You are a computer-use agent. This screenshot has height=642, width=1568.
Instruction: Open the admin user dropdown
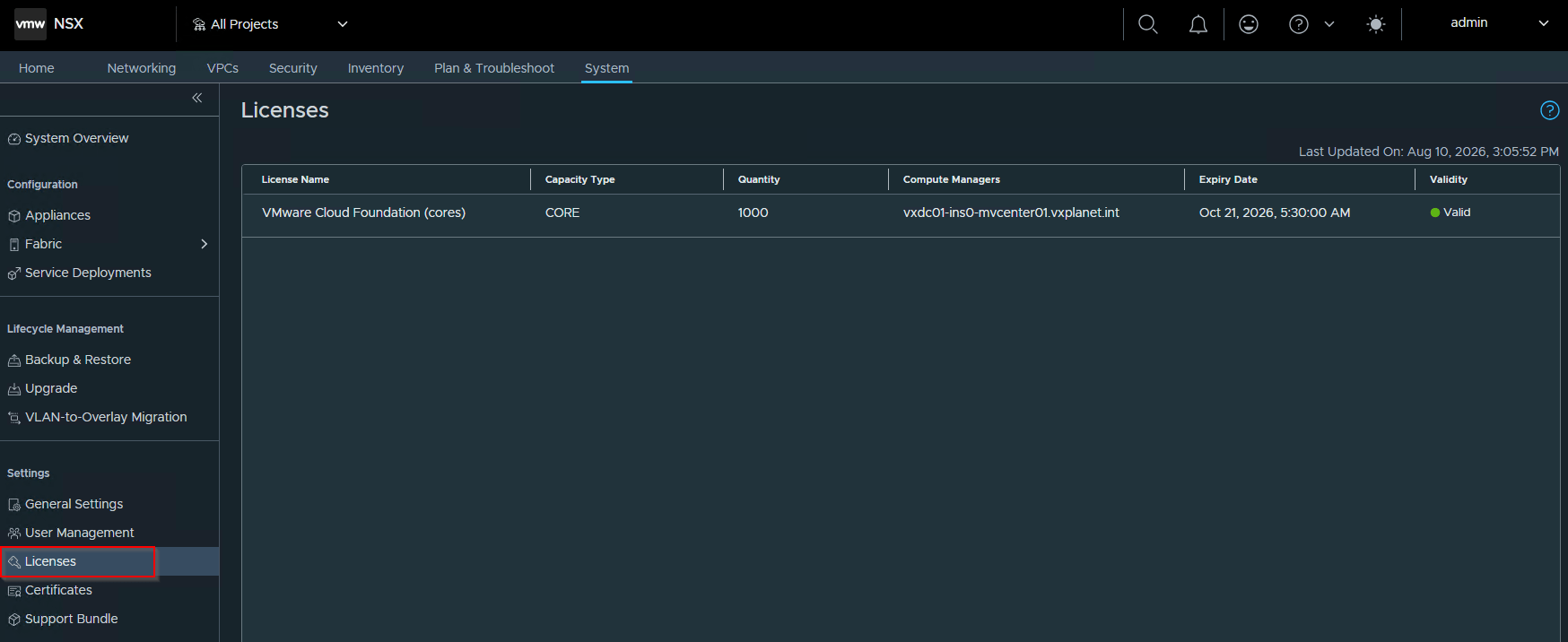(1499, 22)
